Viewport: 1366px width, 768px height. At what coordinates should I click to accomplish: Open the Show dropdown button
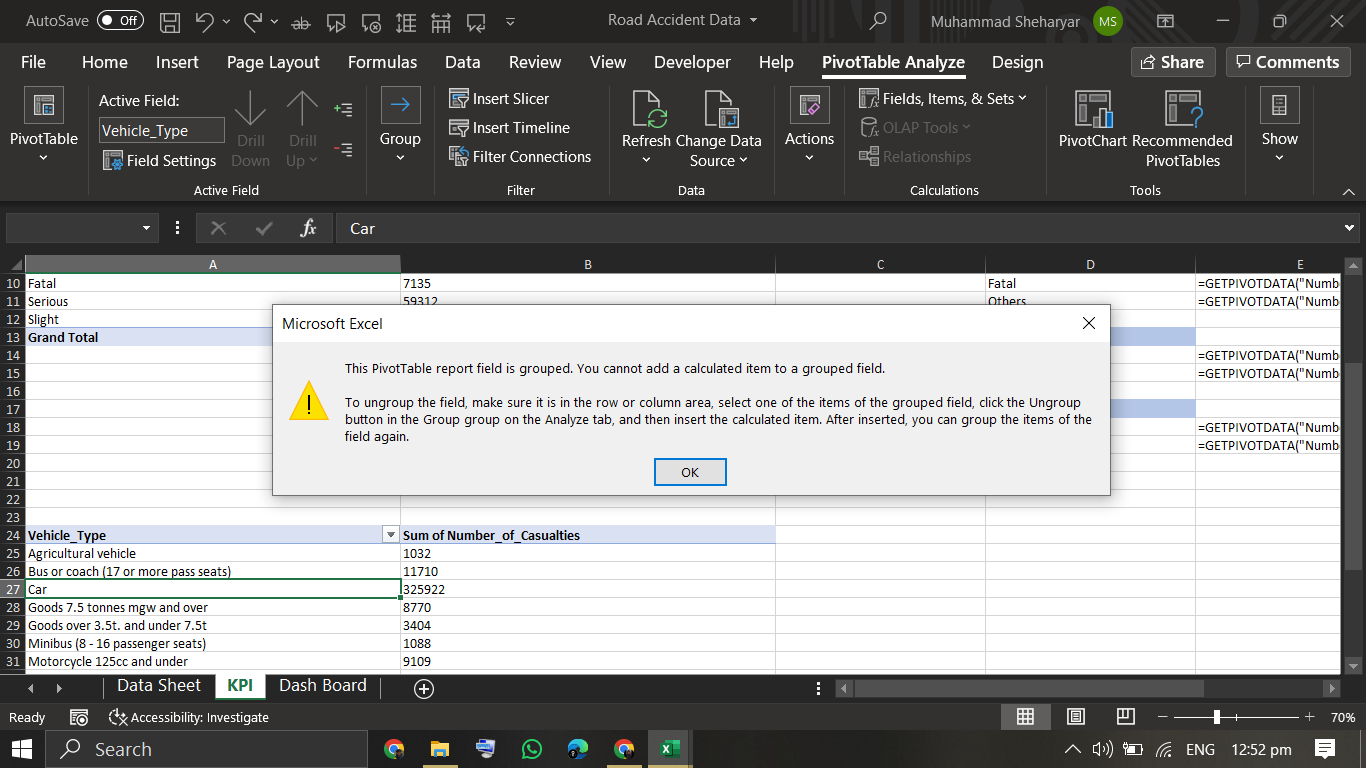[x=1279, y=128]
